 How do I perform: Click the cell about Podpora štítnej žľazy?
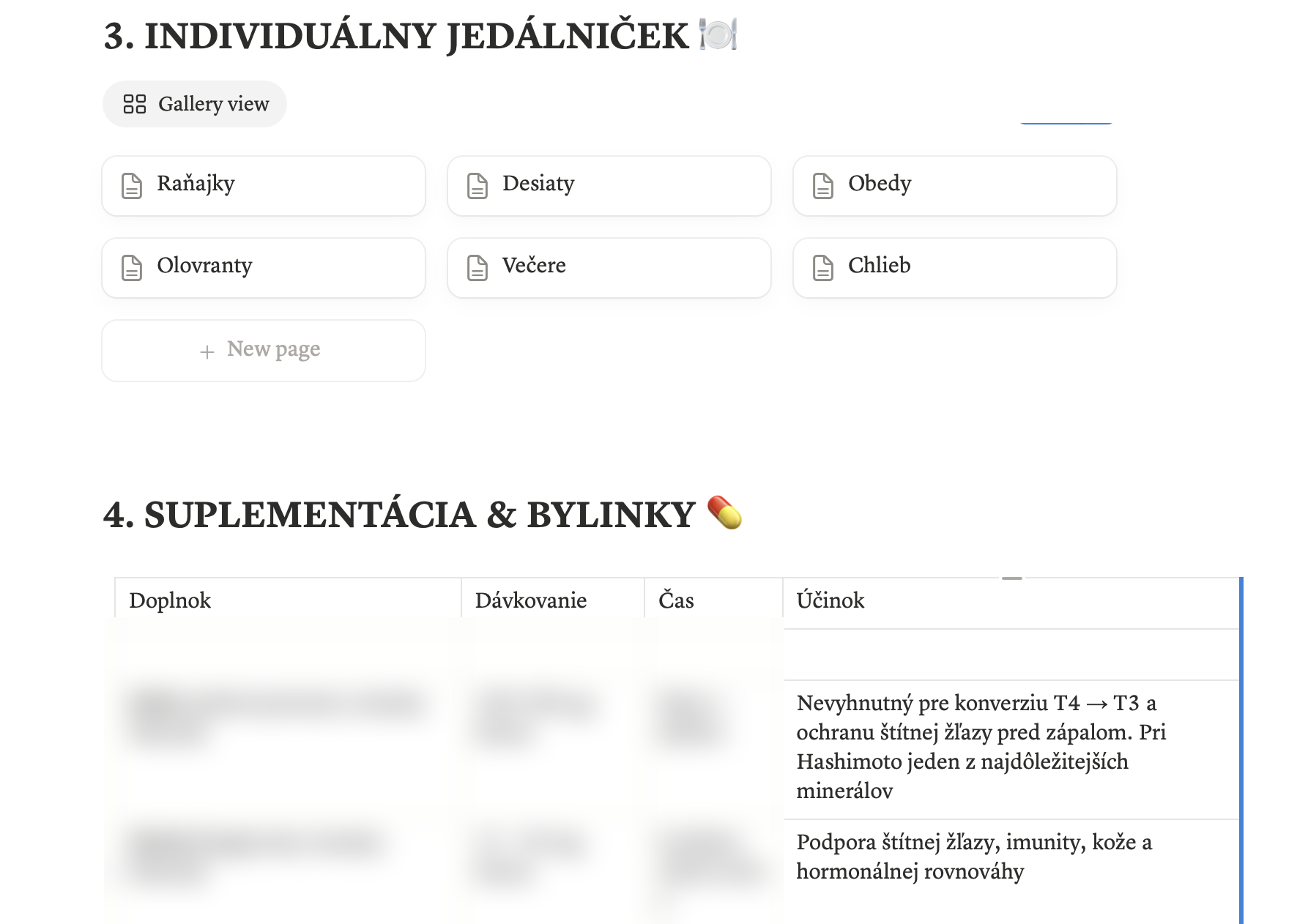[1011, 871]
